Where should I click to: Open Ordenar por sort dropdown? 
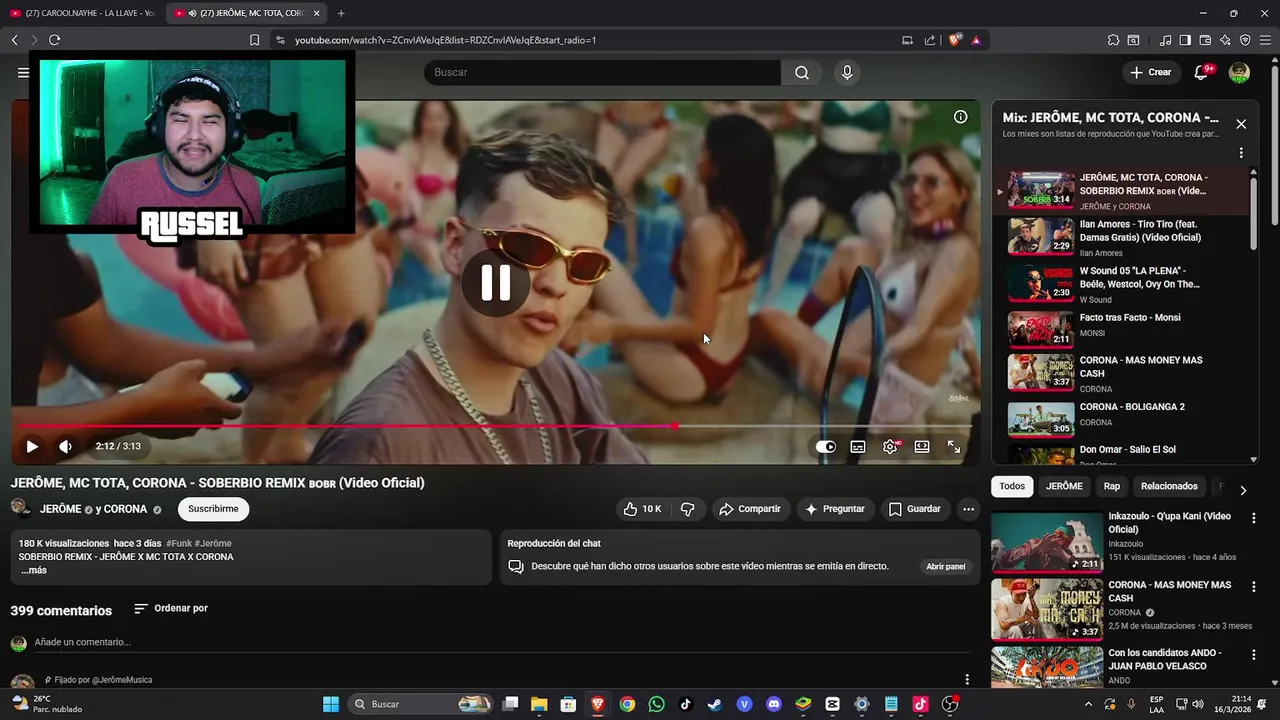171,608
